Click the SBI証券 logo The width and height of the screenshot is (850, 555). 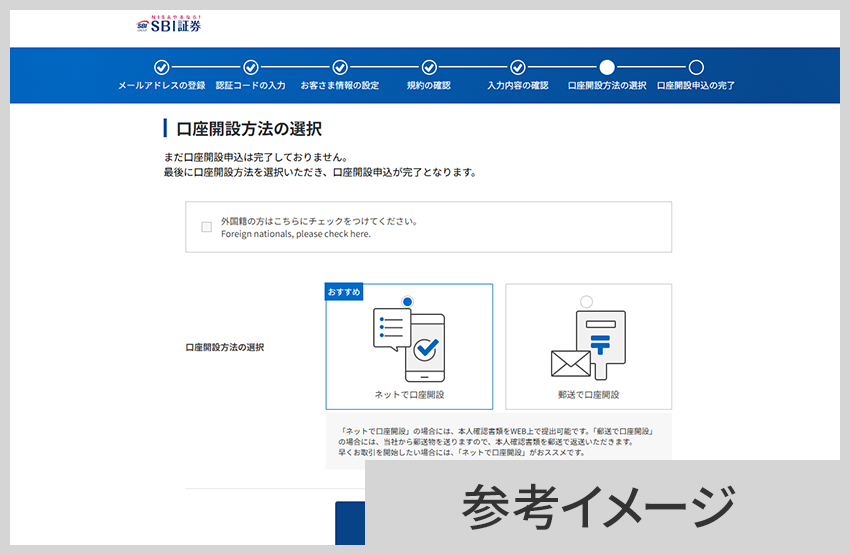tap(169, 26)
